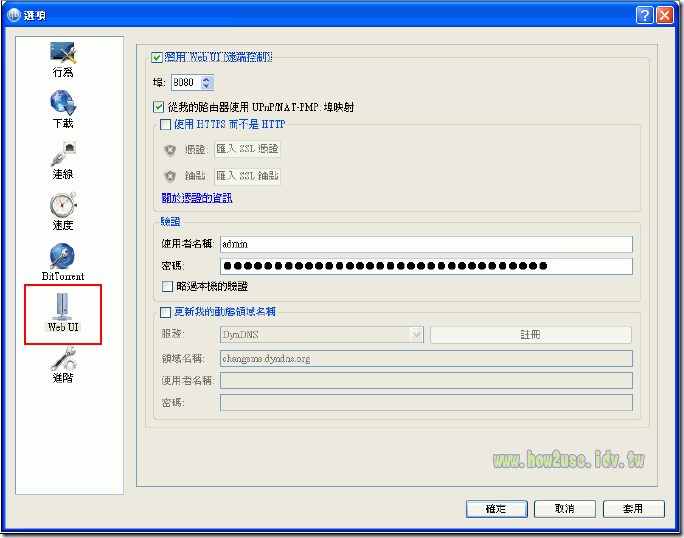The image size is (684, 538).
Task: Click the 確定 (OK) button
Action: pyautogui.click(x=496, y=509)
